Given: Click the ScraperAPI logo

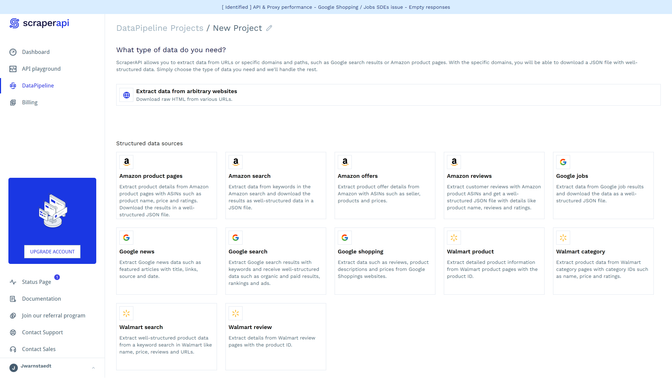Looking at the screenshot, I should 39,23.
